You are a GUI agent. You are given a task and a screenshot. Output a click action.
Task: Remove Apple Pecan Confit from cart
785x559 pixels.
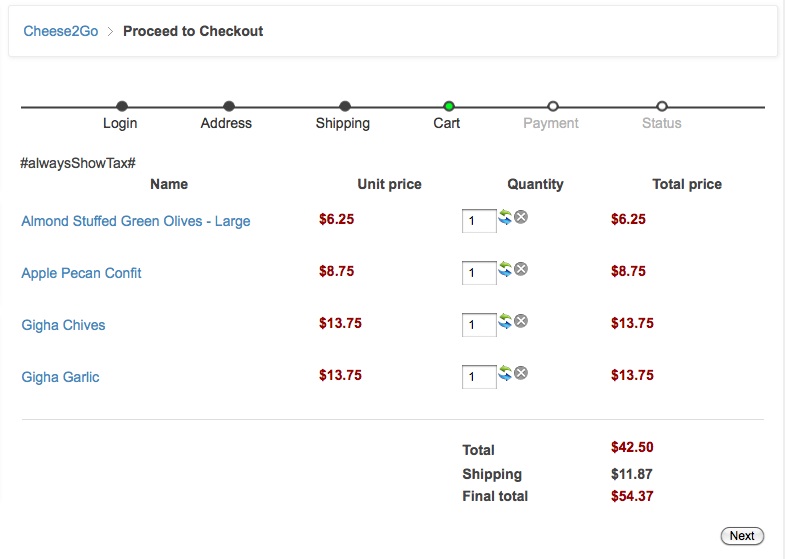pos(521,269)
